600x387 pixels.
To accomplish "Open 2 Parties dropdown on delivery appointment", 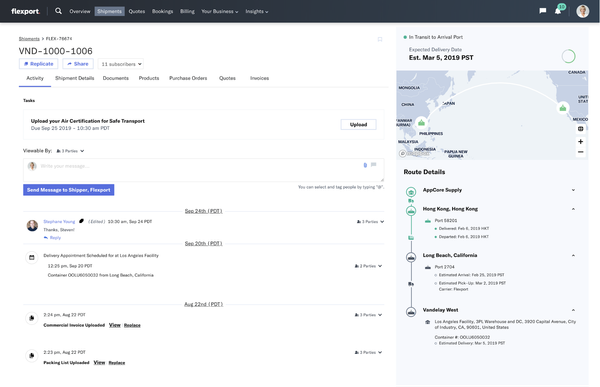I will coord(368,266).
